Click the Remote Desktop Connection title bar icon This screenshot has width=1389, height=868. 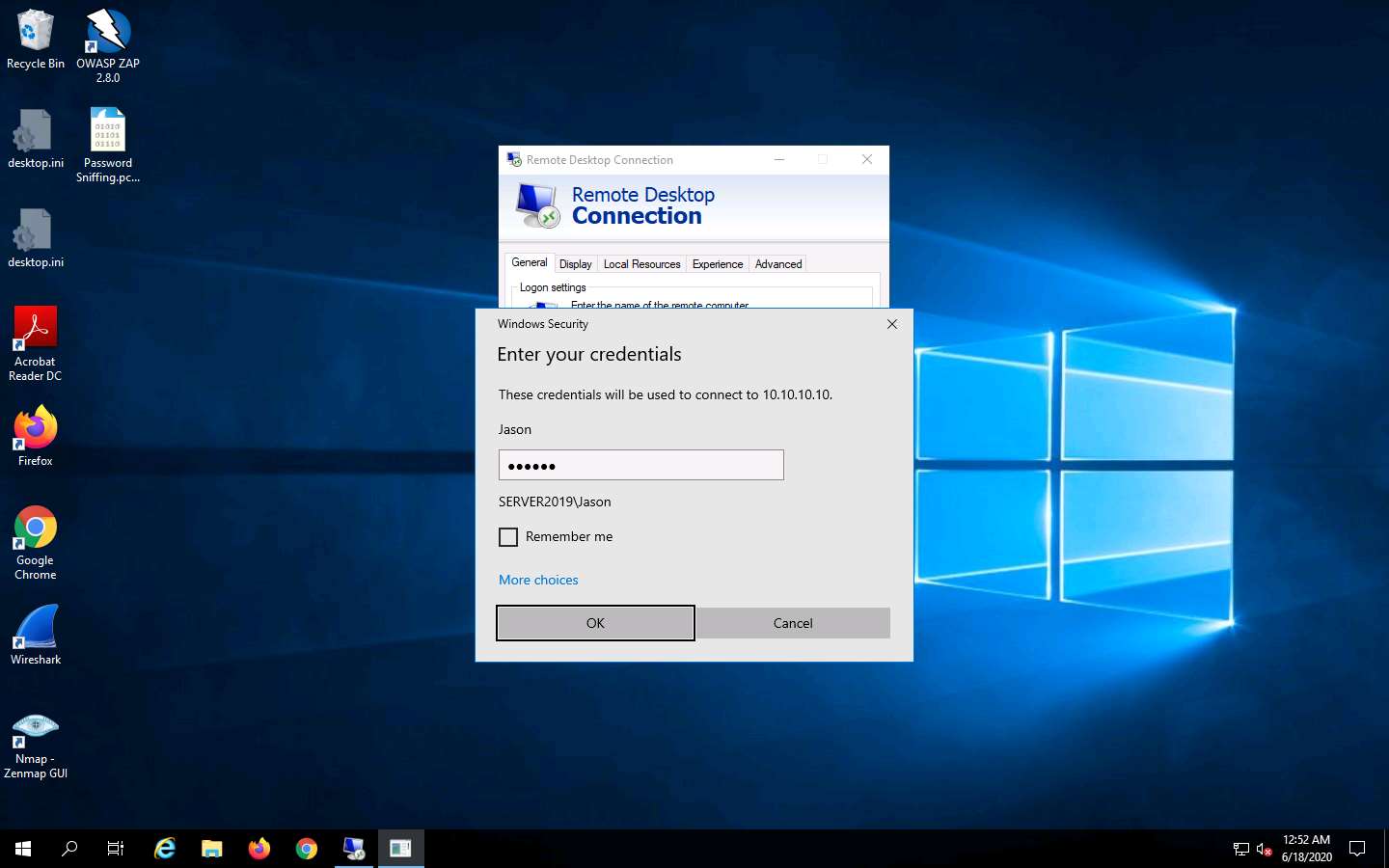point(514,159)
